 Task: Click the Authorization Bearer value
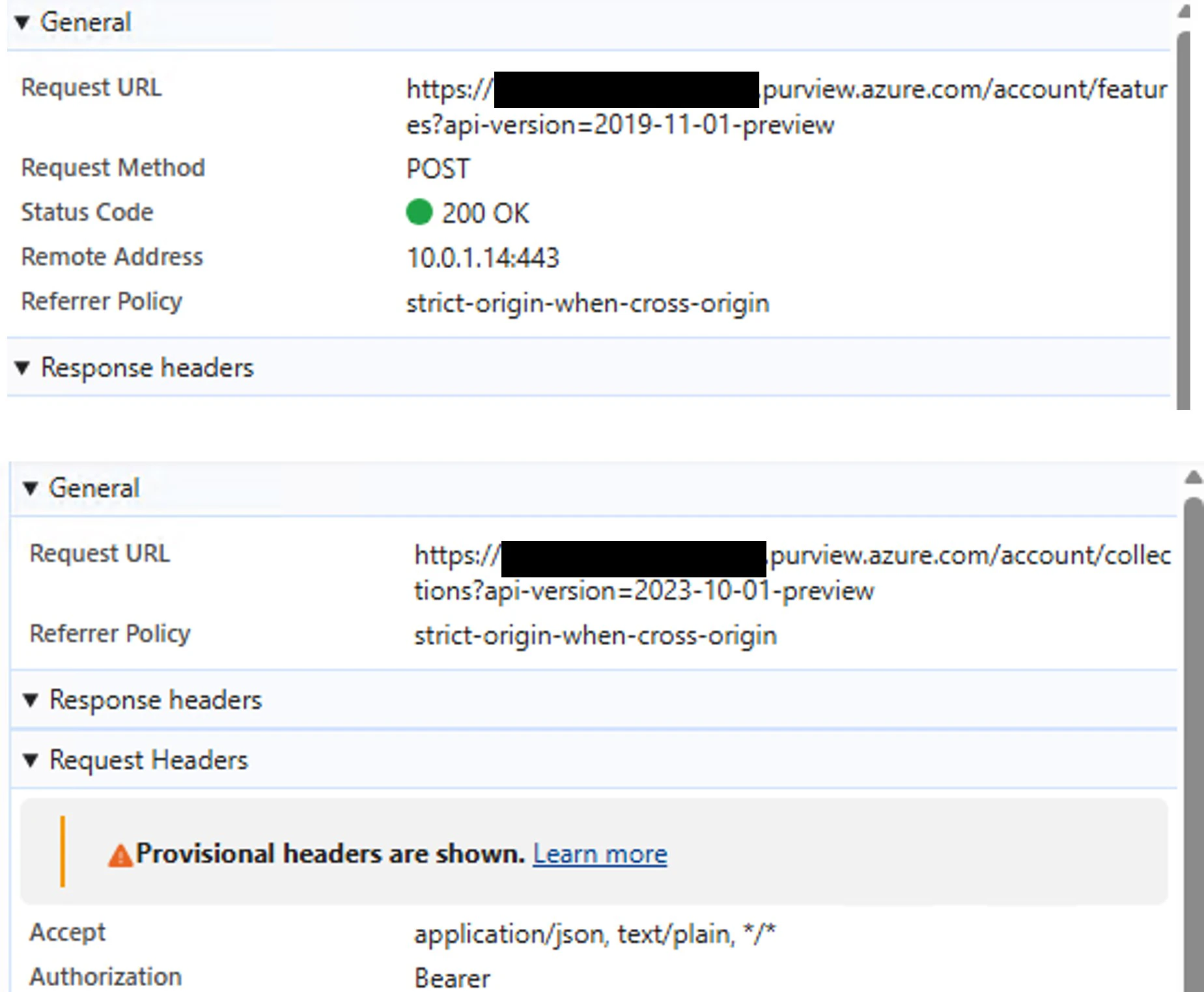[452, 978]
